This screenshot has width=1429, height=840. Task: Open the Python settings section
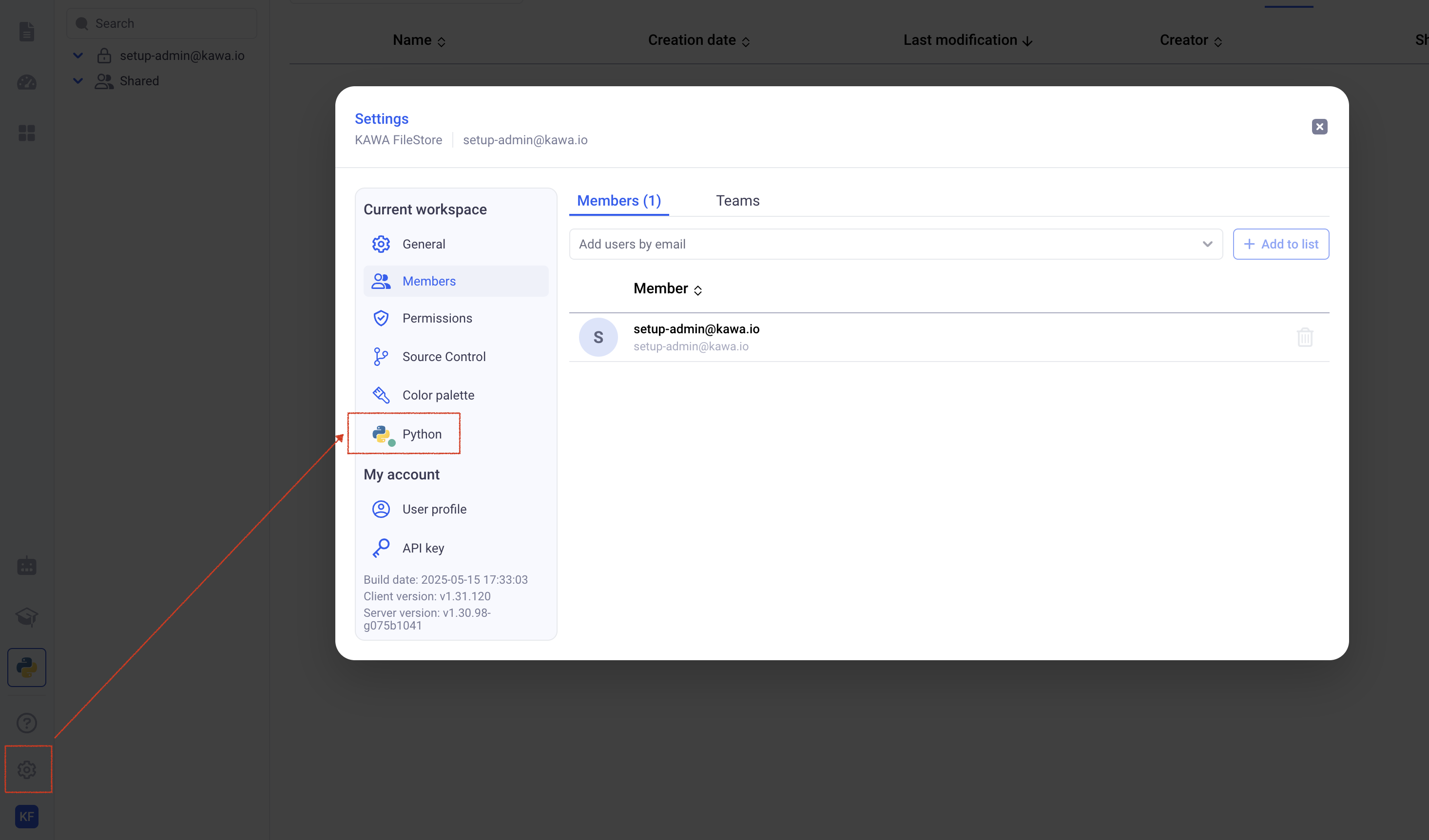click(421, 434)
